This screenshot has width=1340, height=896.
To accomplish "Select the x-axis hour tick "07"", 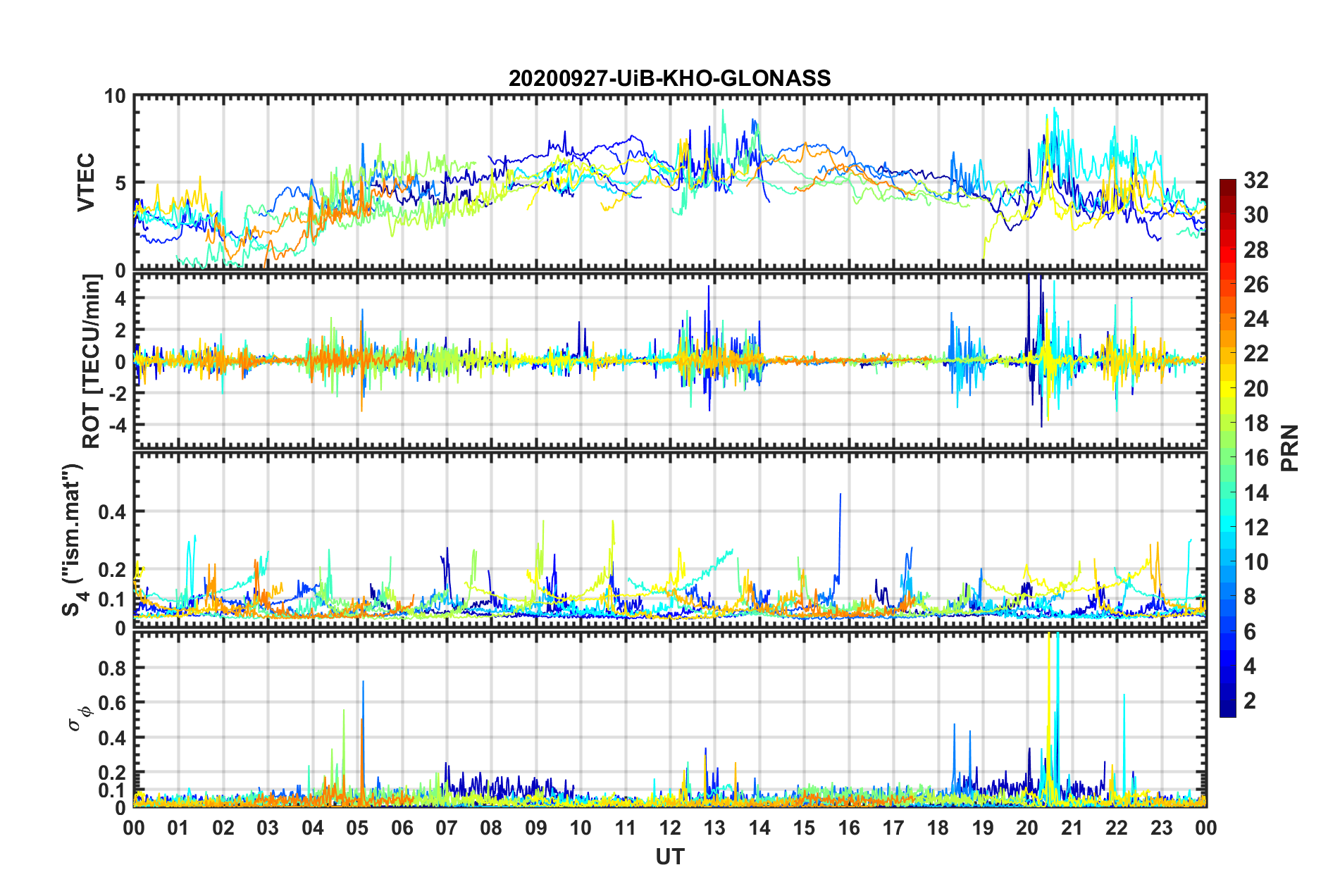I will (x=447, y=828).
